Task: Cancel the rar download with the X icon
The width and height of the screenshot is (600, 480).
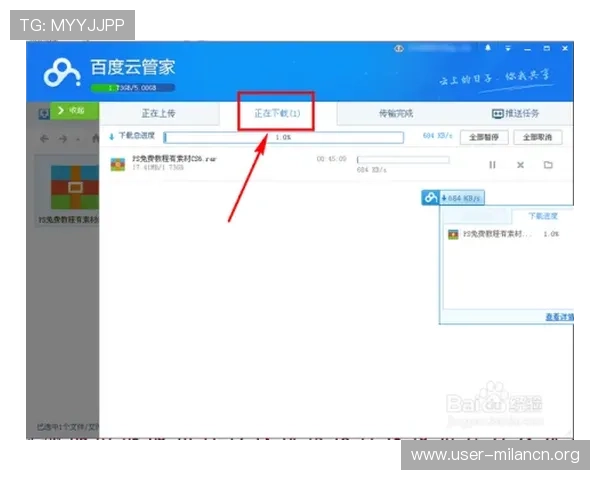Action: pos(520,165)
